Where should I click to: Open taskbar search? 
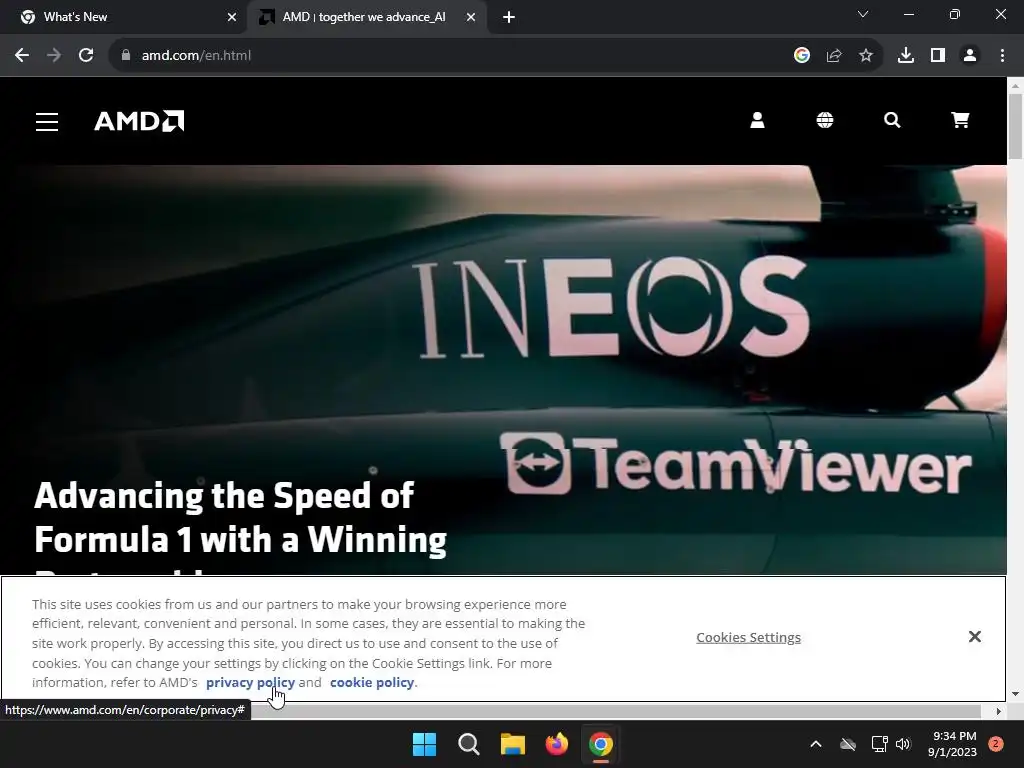point(469,744)
